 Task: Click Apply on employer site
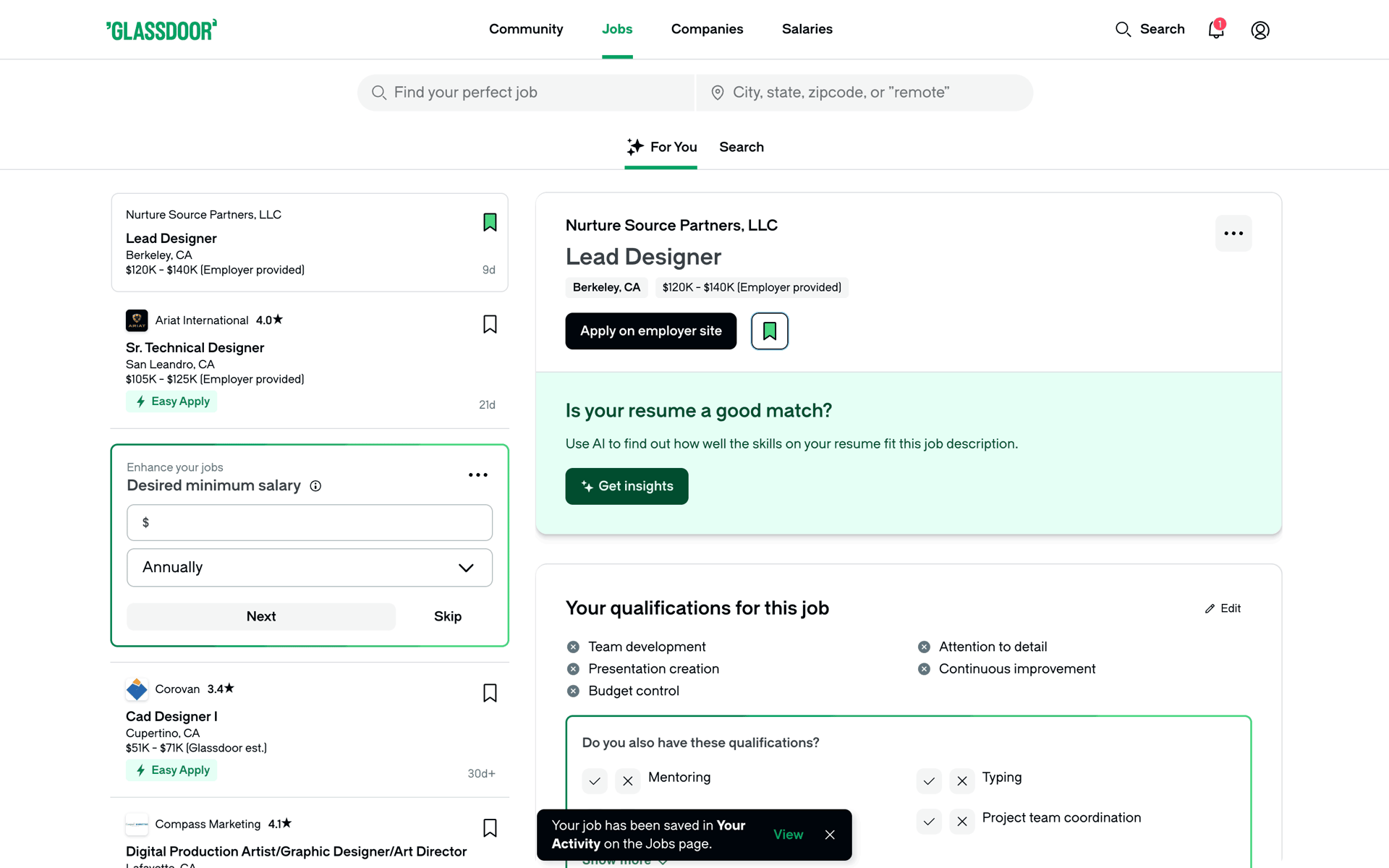pyautogui.click(x=651, y=331)
